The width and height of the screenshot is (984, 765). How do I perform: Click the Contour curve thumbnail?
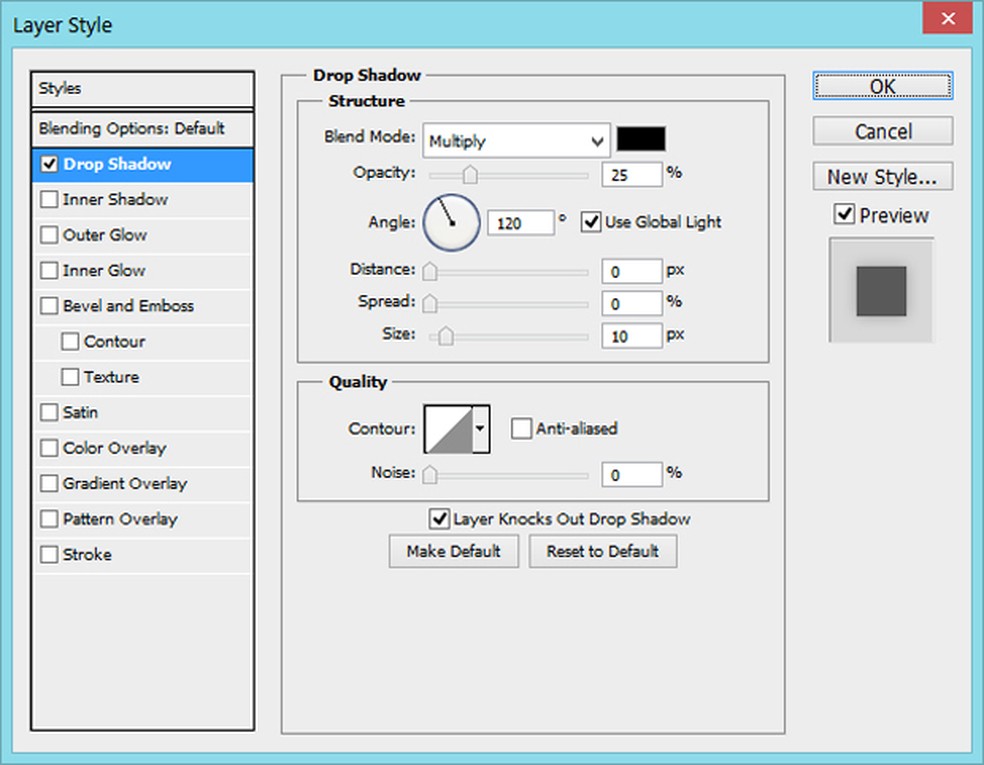(x=448, y=429)
